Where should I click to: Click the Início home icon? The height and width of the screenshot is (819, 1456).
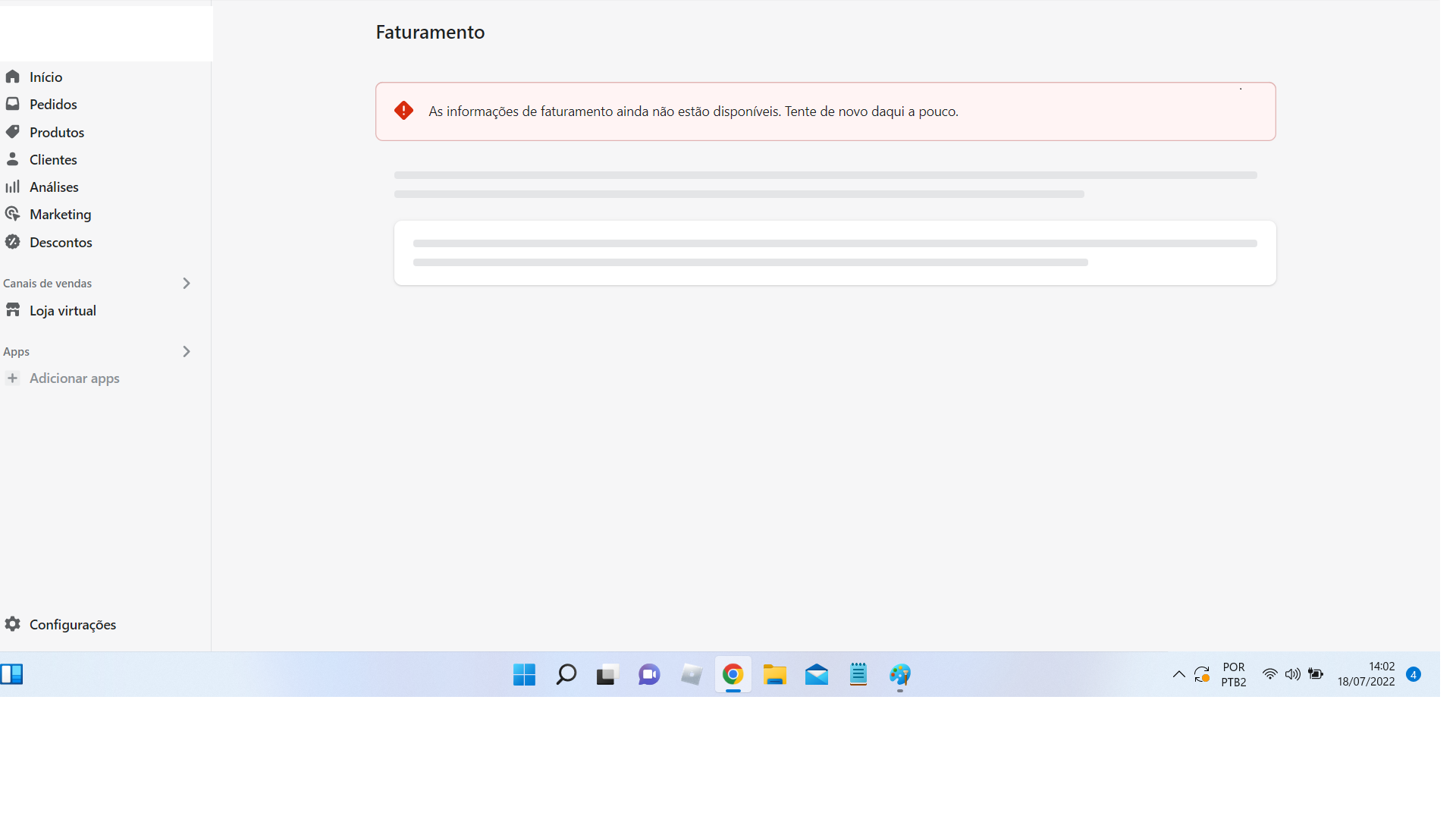(x=12, y=77)
